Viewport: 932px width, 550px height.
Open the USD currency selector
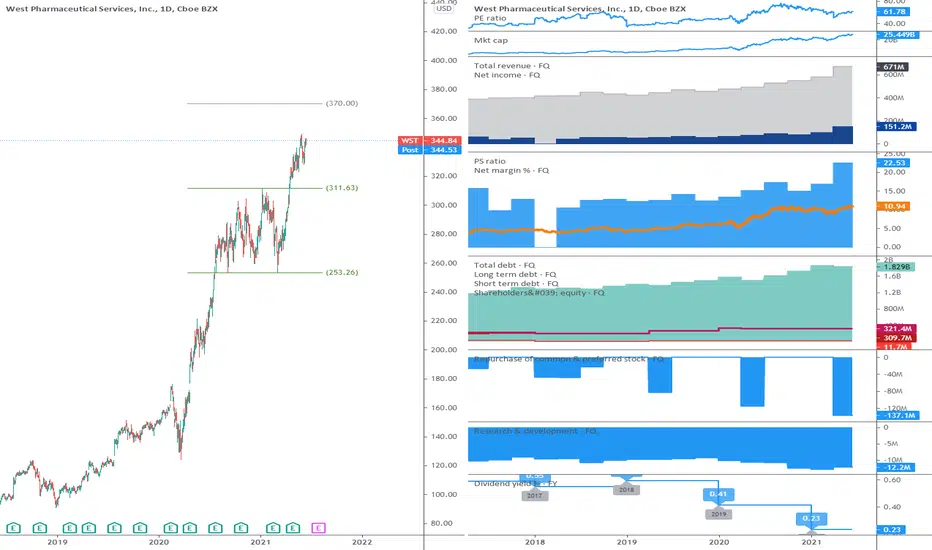coord(443,8)
